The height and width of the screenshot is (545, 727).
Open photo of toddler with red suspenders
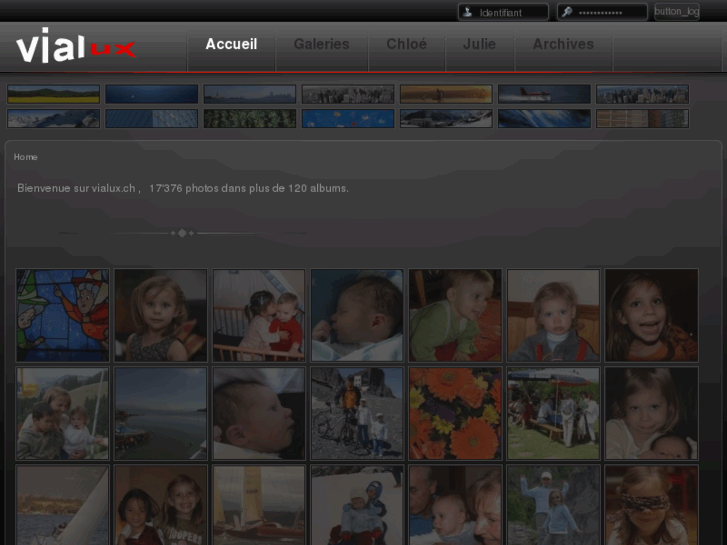pos(554,315)
